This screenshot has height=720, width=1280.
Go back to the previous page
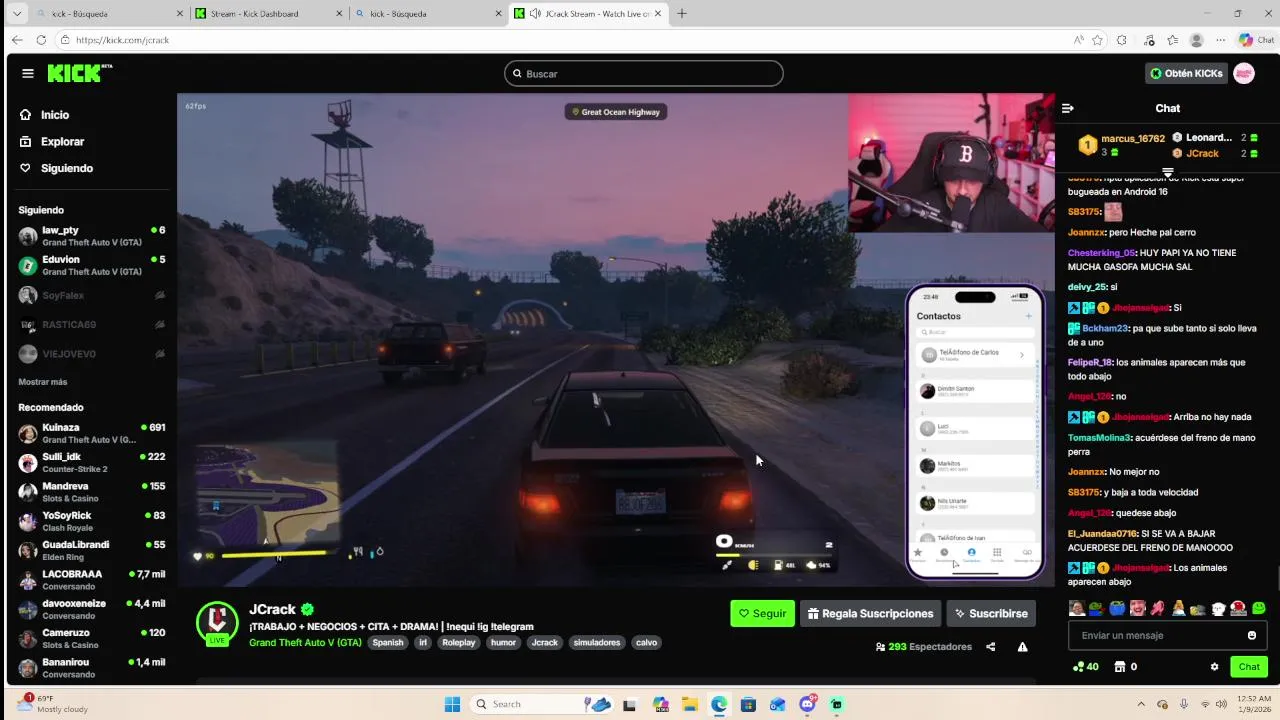pos(17,40)
